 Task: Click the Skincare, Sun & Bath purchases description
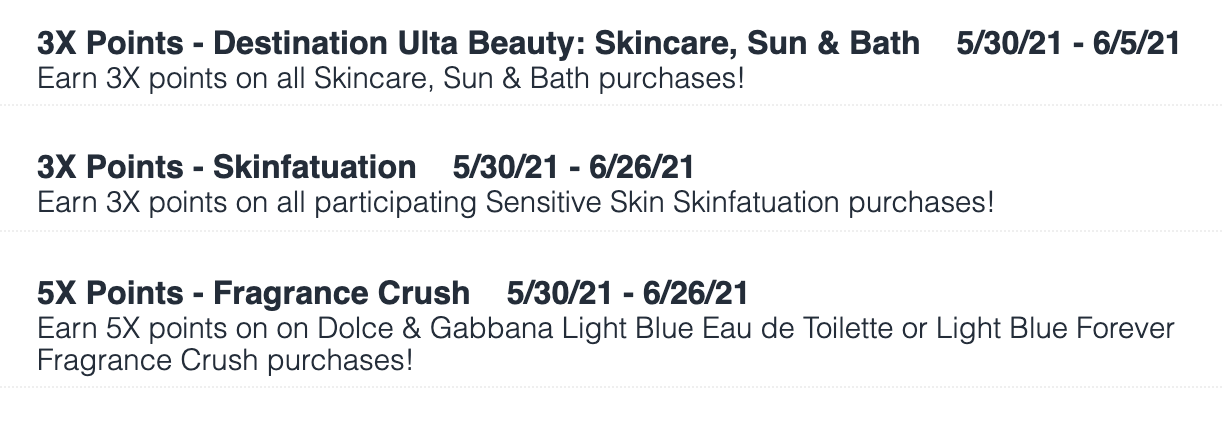pyautogui.click(x=391, y=78)
